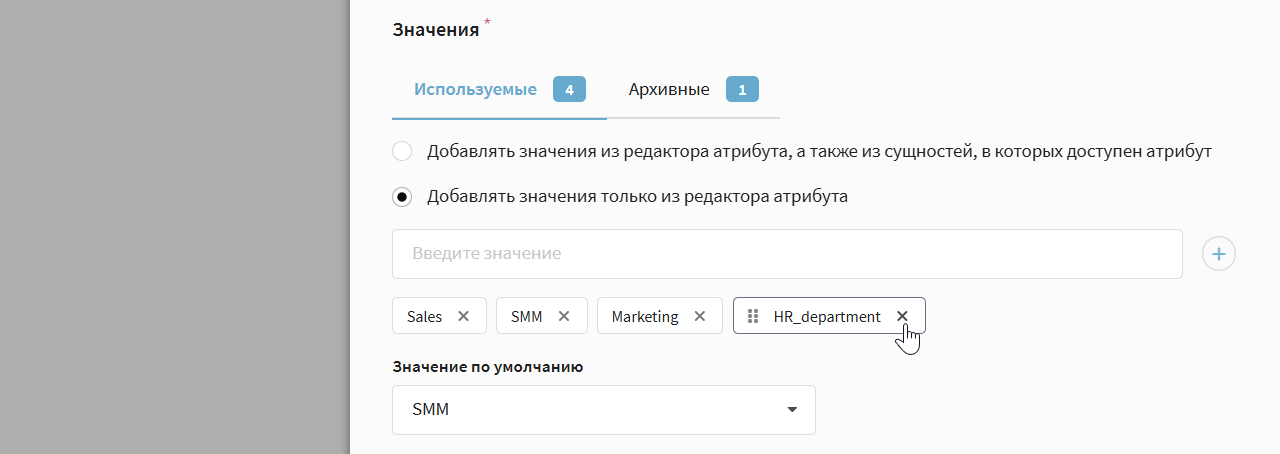Select radio for adding values from entities too

point(402,152)
